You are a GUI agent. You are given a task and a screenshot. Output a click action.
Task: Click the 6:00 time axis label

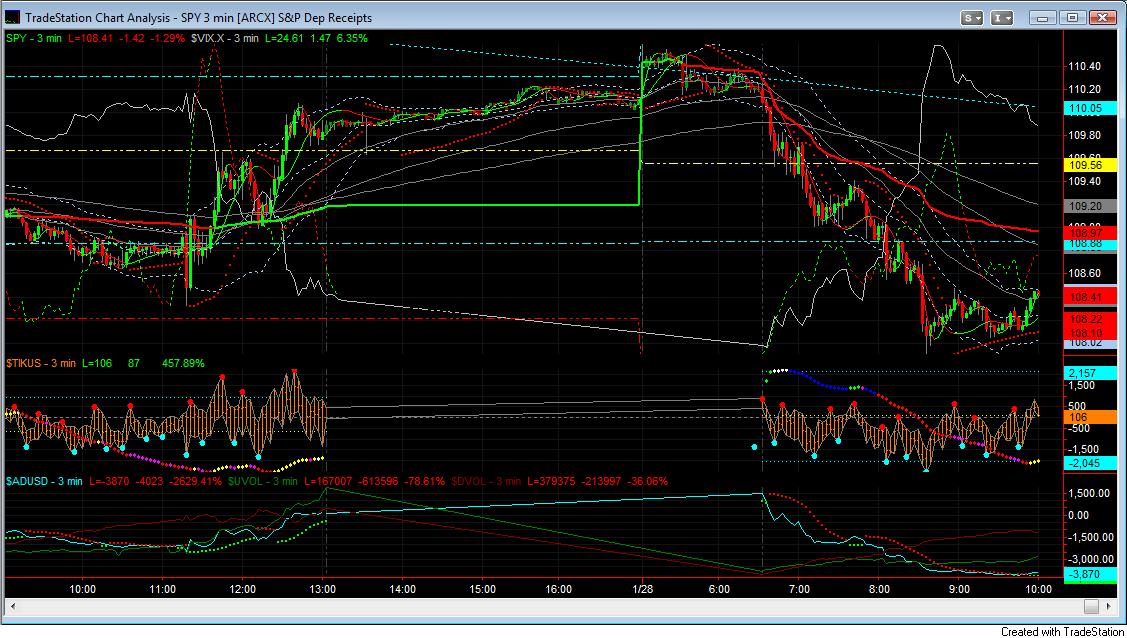719,589
